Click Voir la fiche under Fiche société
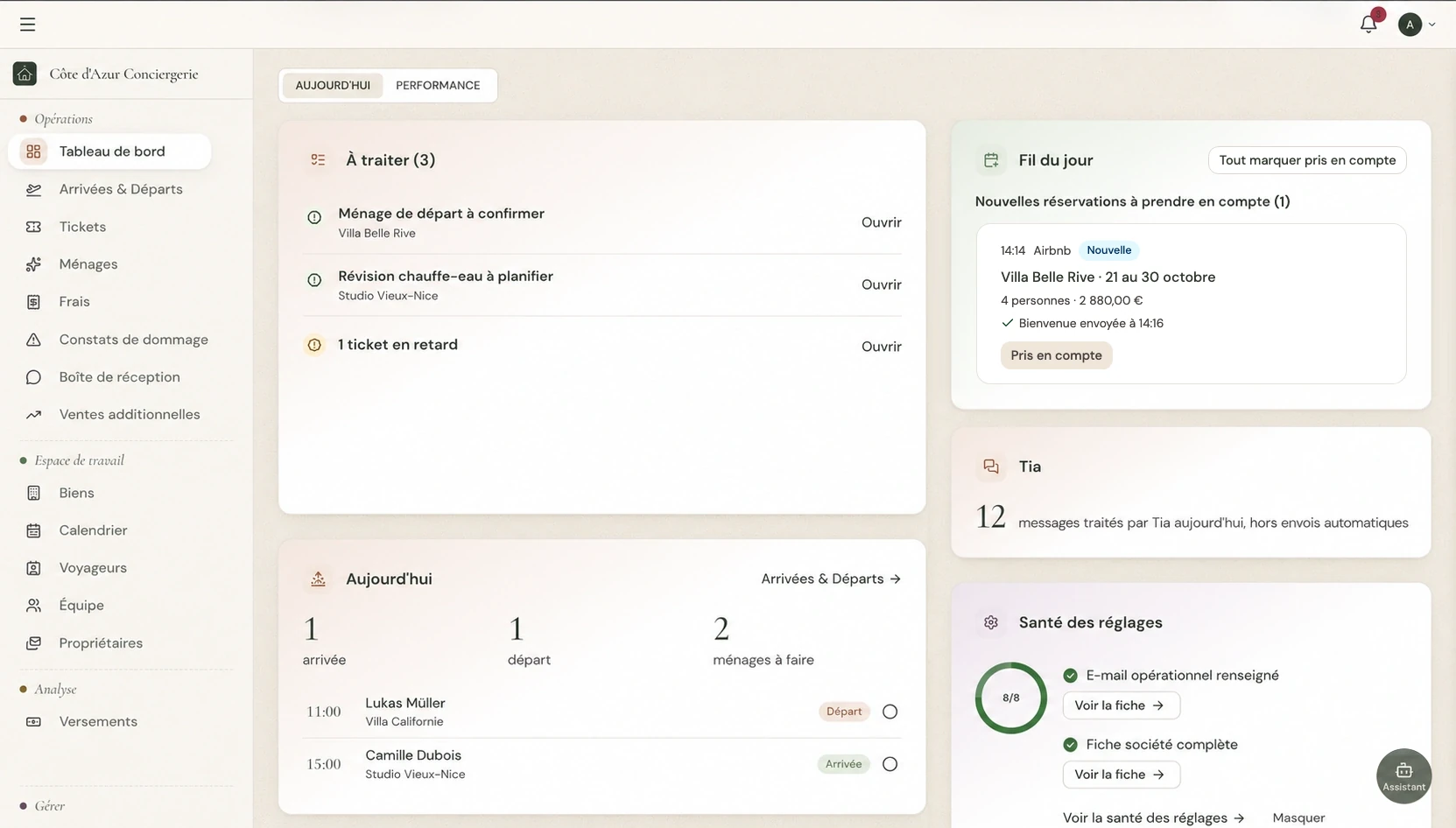 1121,775
